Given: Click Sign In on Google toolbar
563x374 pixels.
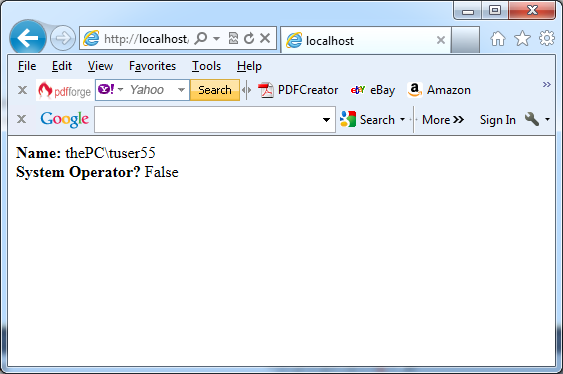Looking at the screenshot, I should (x=498, y=120).
